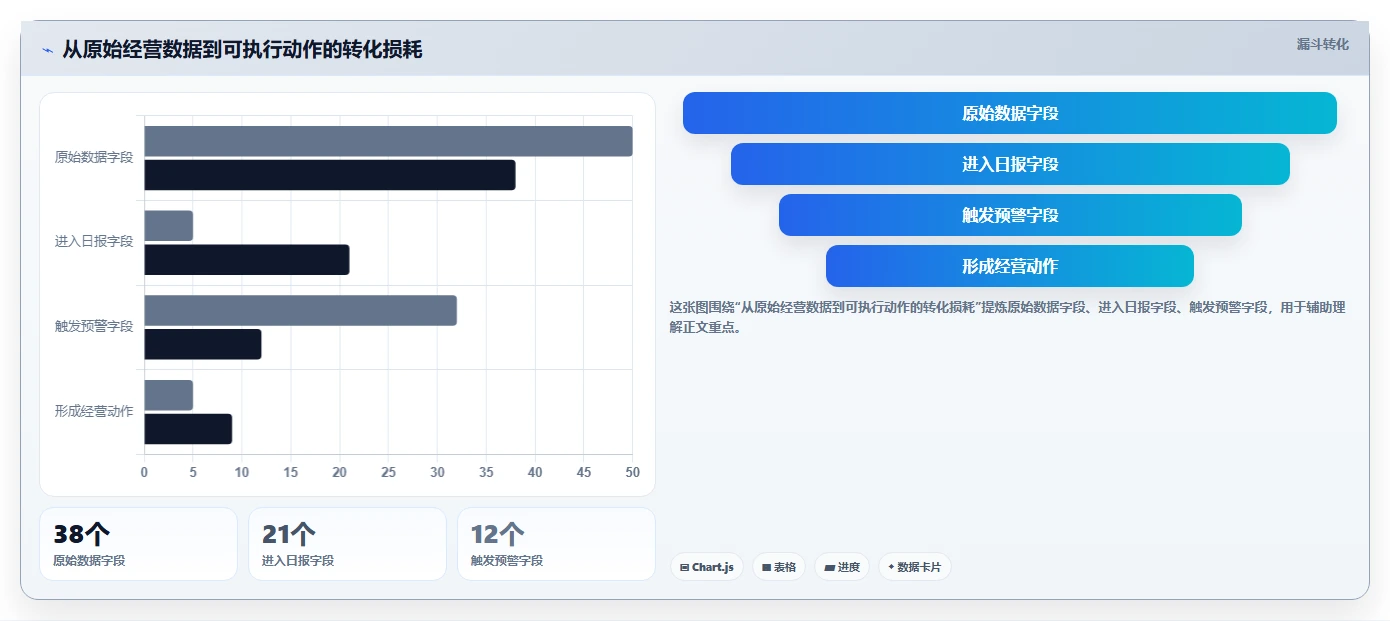Select the 原始数据字段 funnel stage bar

pyautogui.click(x=1009, y=113)
